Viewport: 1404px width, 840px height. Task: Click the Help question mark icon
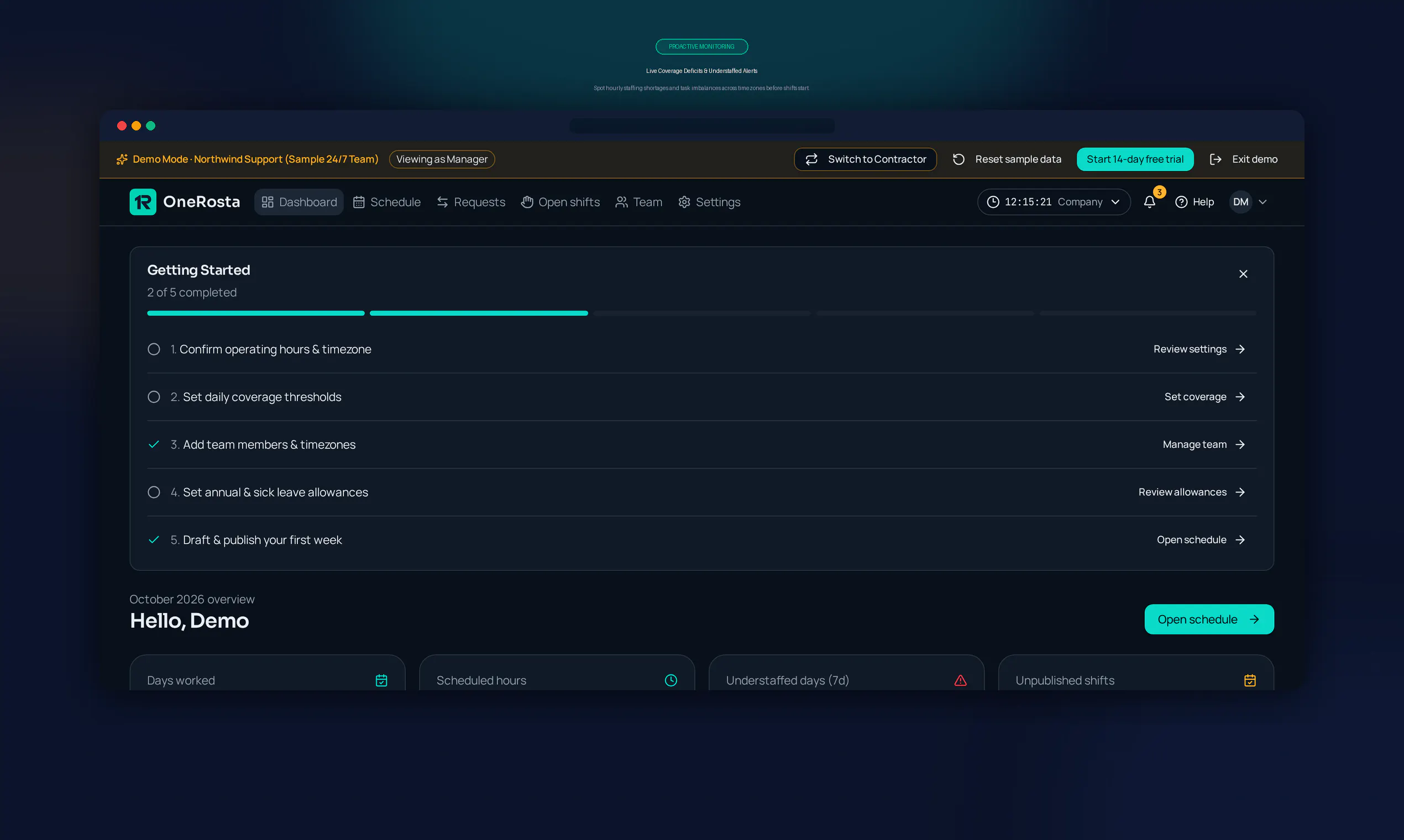click(x=1181, y=202)
